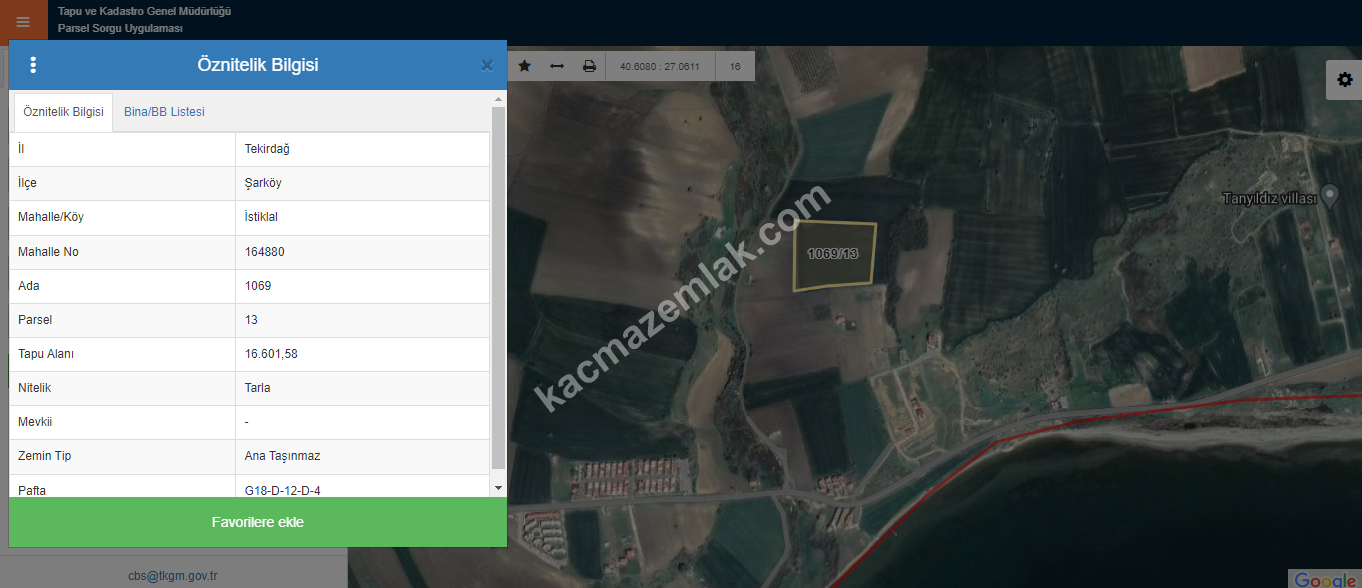This screenshot has width=1362, height=588.
Task: Open the cbs@tkgm.gov.tr email link
Action: pyautogui.click(x=173, y=576)
